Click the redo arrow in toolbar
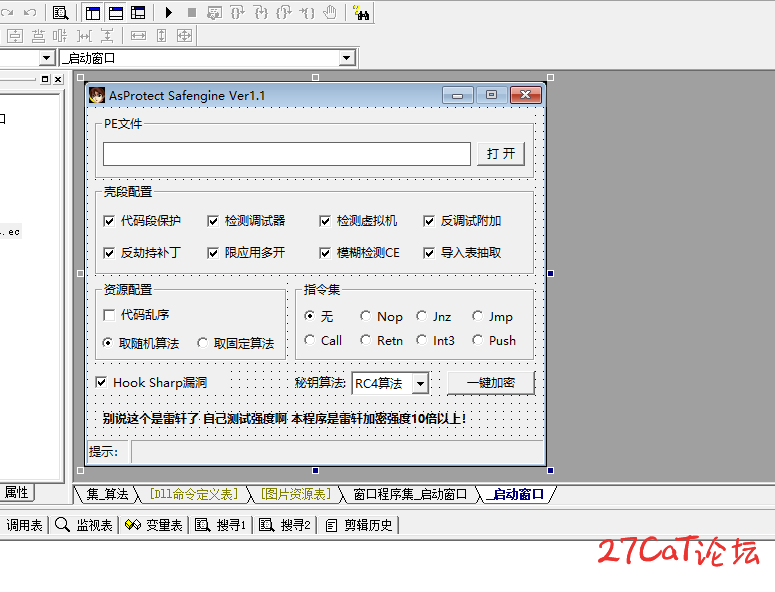Screen dimensions: 775x592 (6, 12)
